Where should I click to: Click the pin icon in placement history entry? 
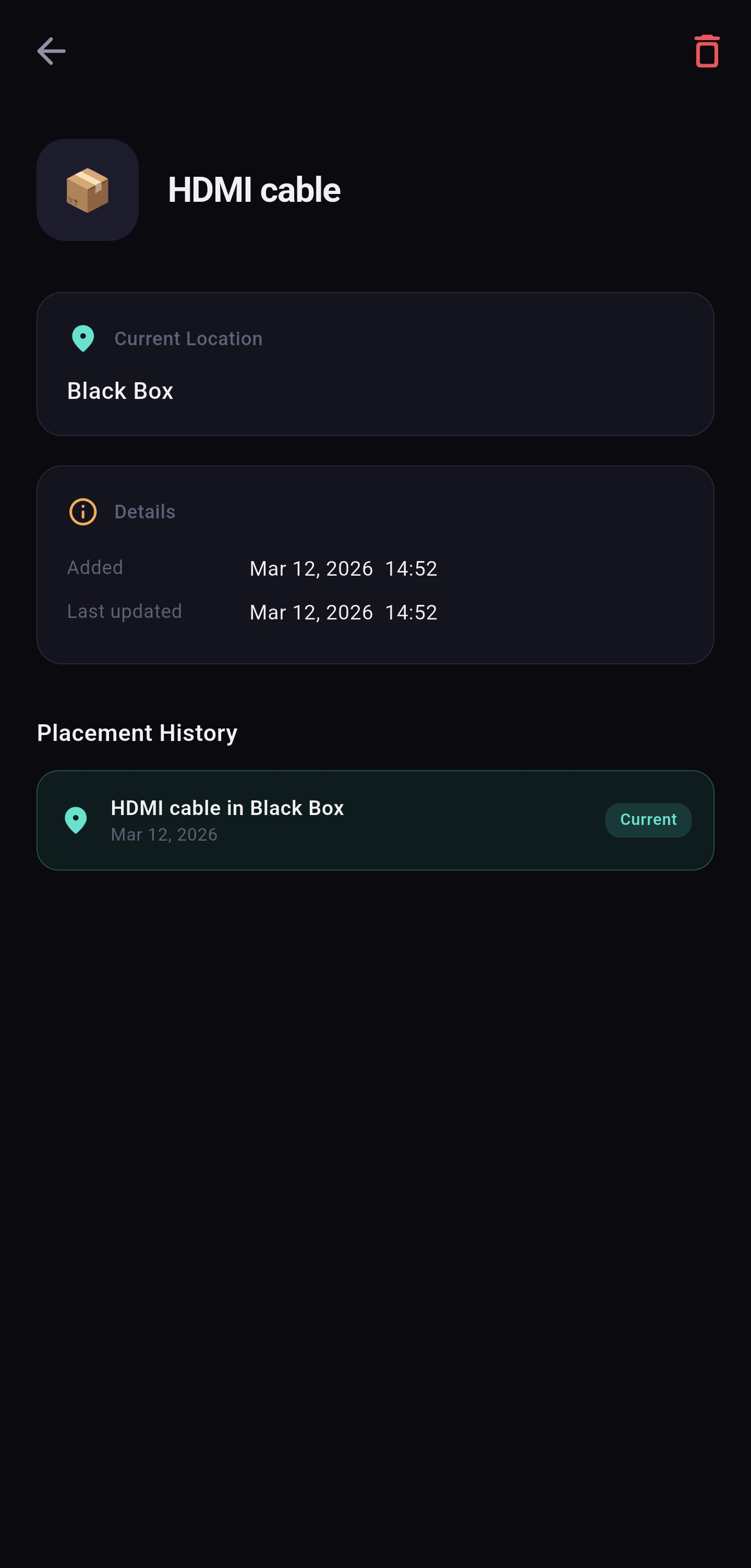tap(76, 820)
